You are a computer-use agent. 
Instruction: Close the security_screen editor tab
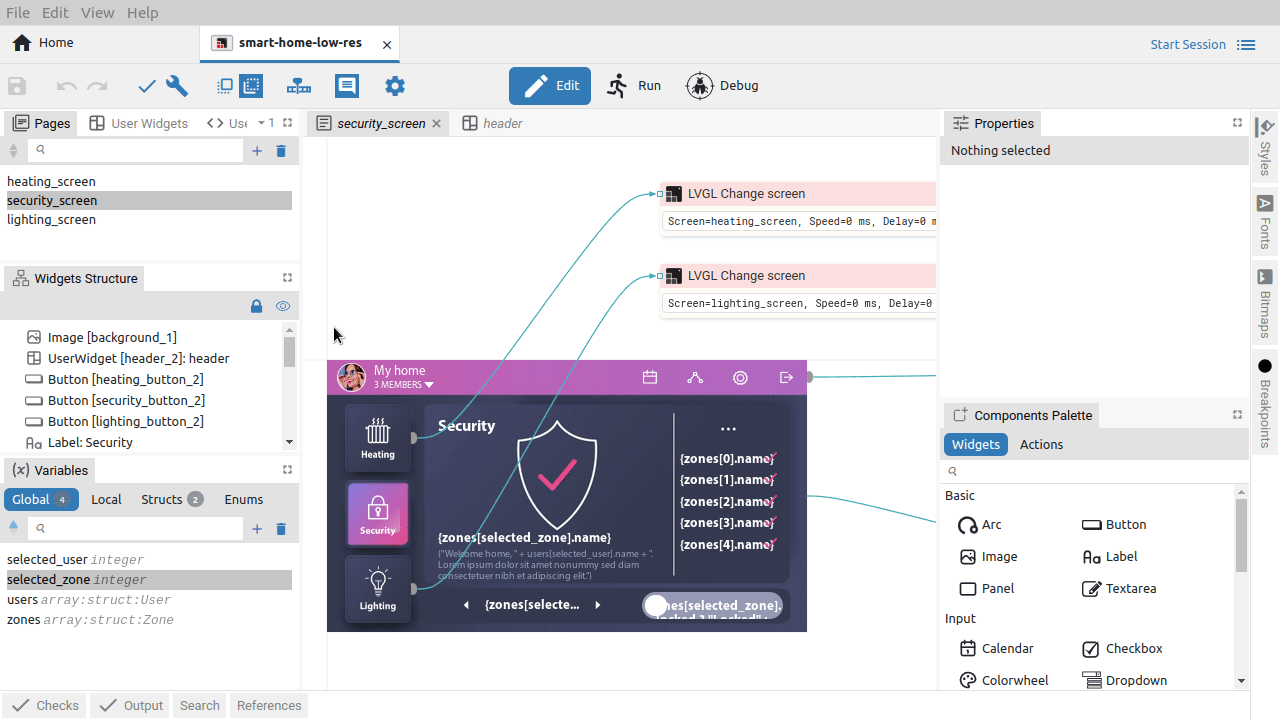tap(436, 124)
